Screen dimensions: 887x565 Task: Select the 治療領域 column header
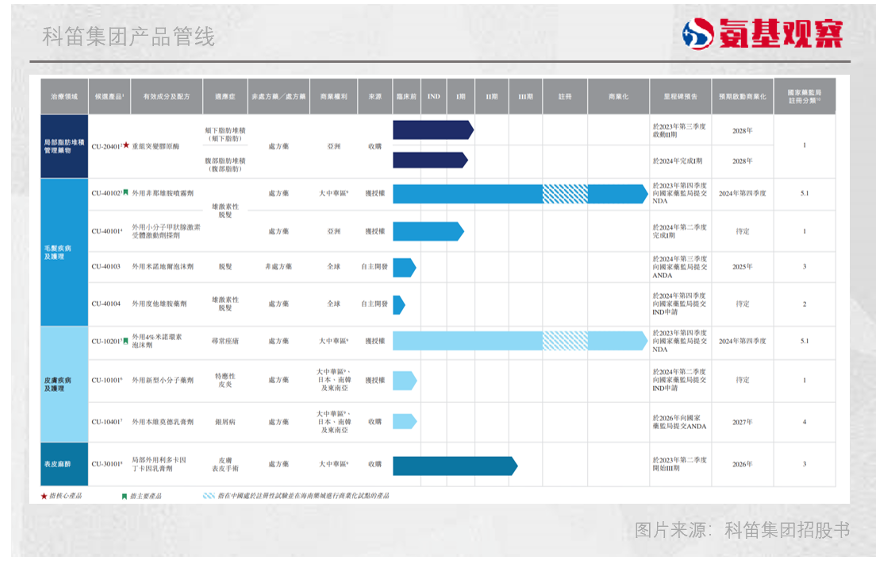[x=64, y=97]
